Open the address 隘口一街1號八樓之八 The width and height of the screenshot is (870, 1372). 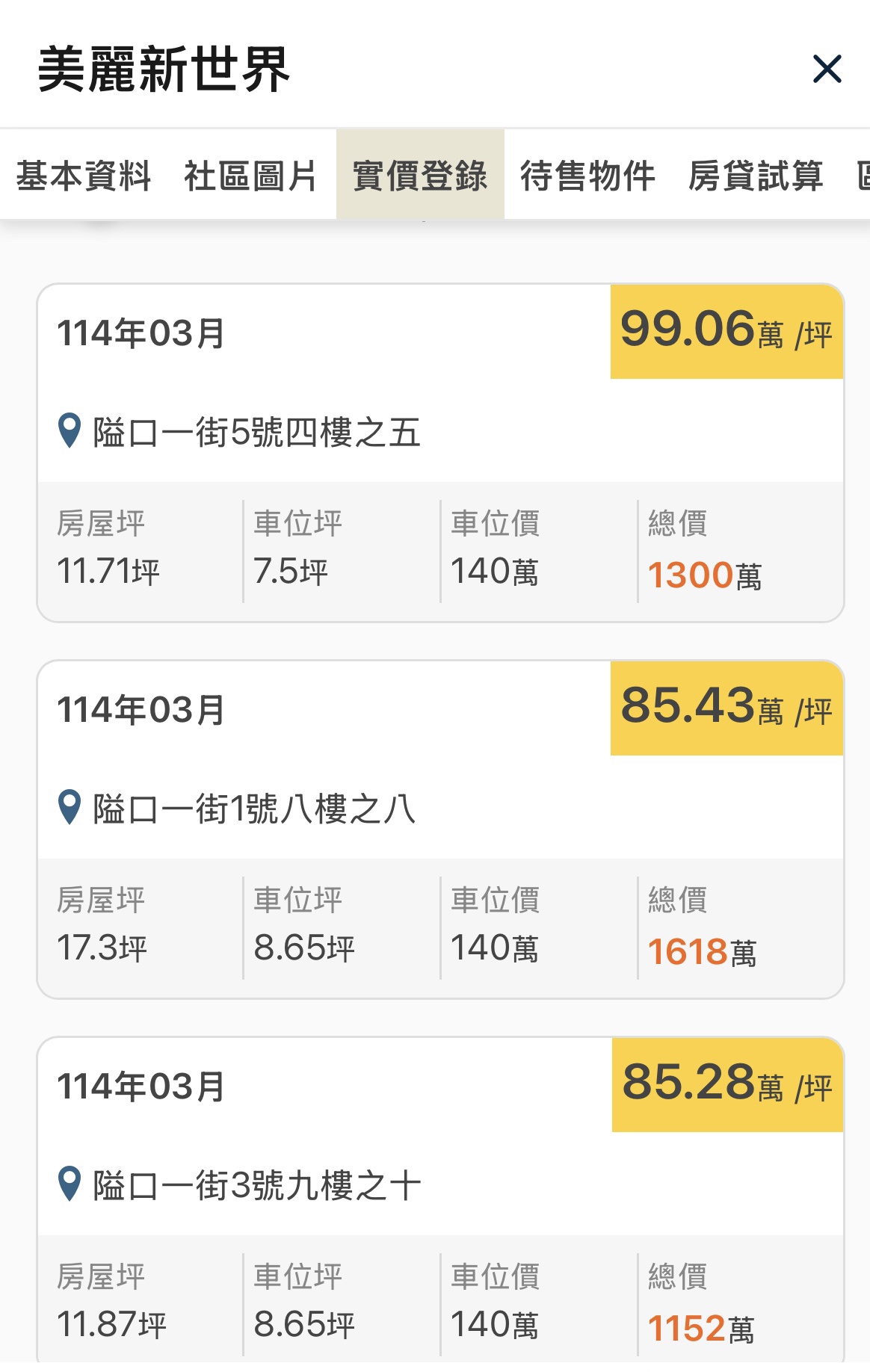tap(254, 809)
